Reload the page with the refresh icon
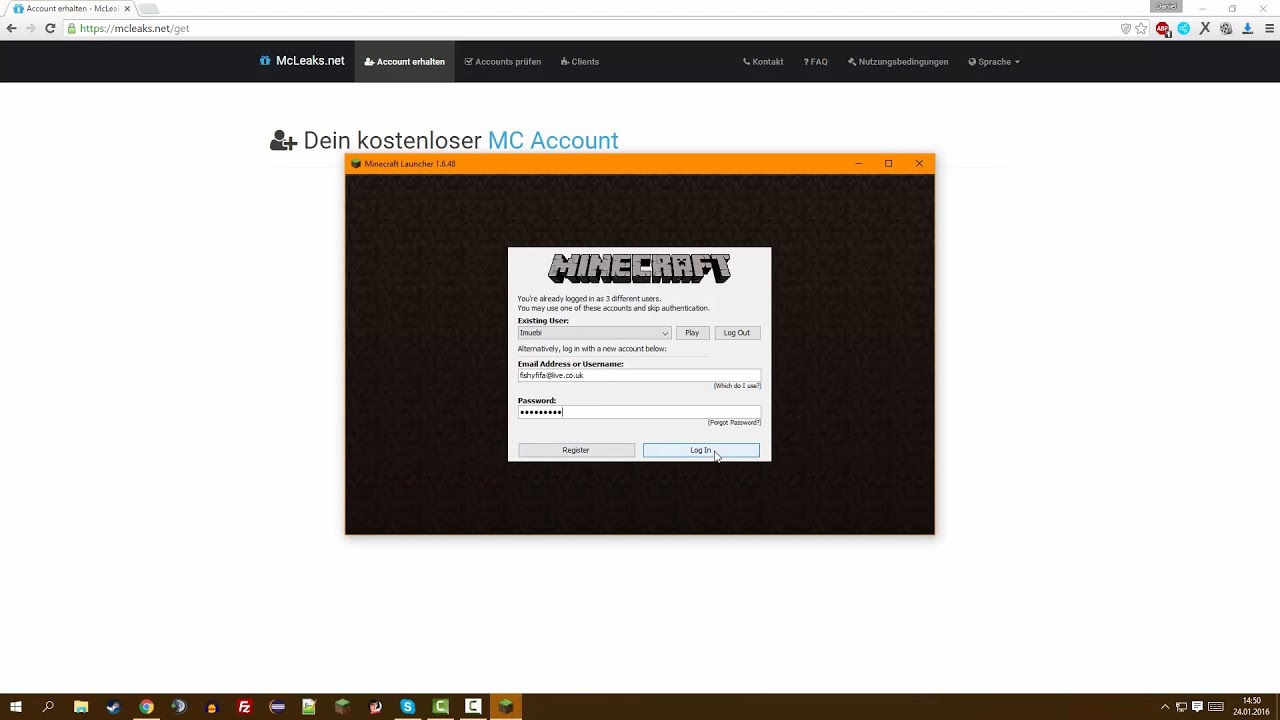This screenshot has height=720, width=1280. 50,28
